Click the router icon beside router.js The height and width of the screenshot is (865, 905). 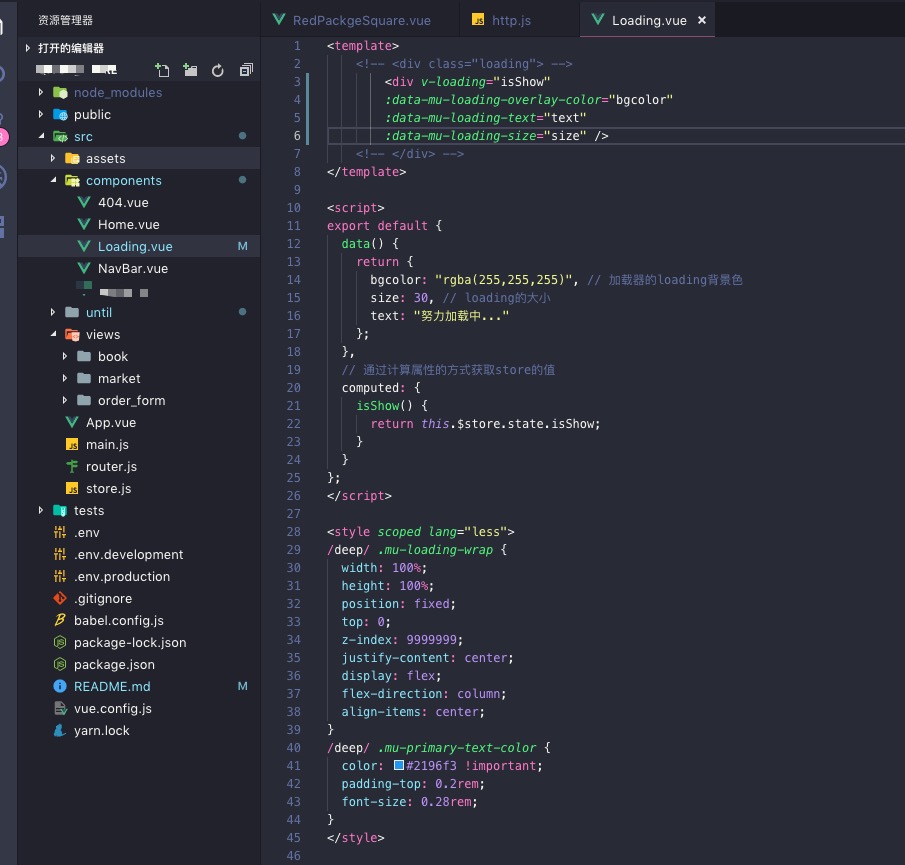(72, 466)
